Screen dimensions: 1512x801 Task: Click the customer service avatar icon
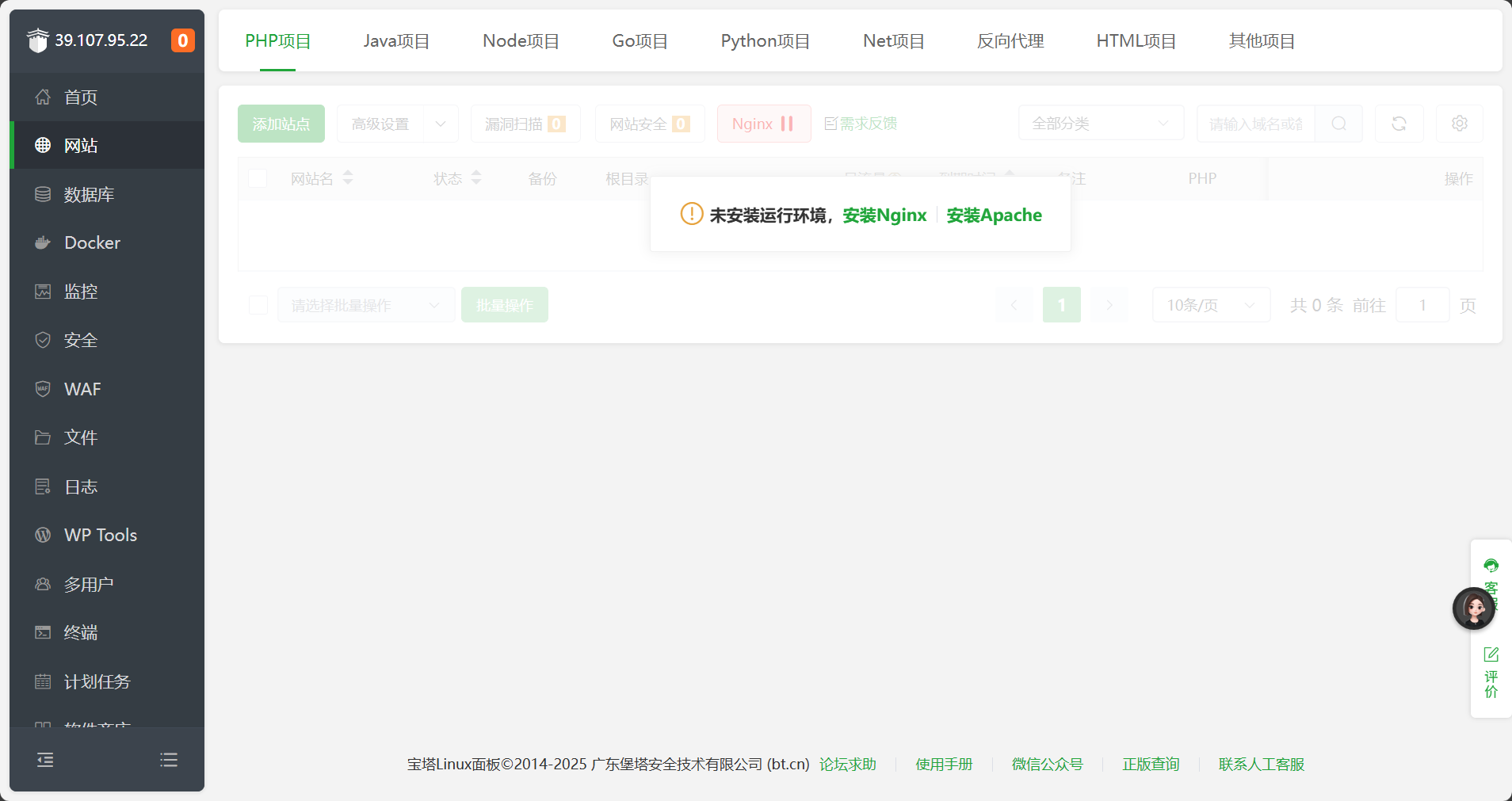tap(1473, 608)
